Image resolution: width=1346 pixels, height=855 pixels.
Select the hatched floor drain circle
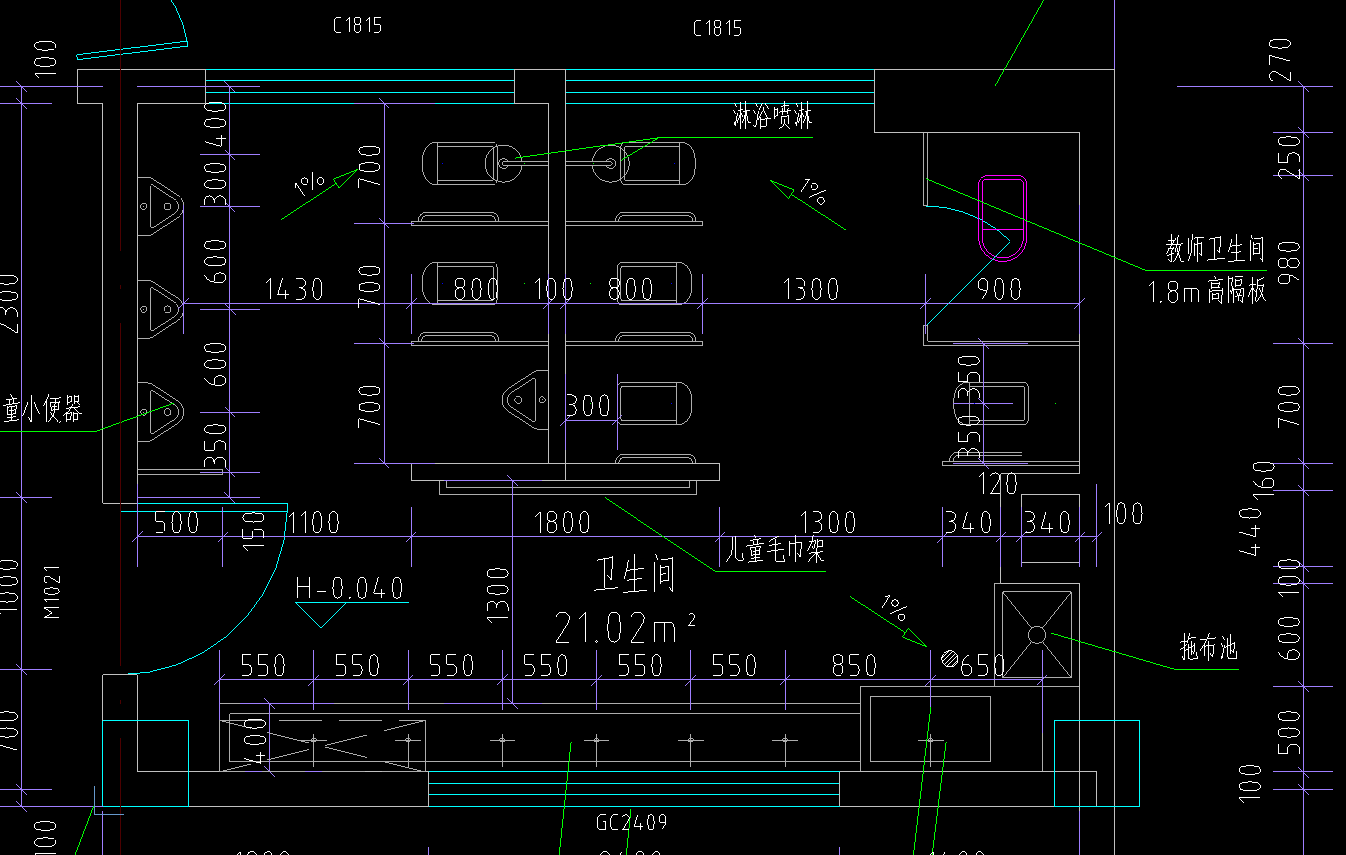click(950, 660)
